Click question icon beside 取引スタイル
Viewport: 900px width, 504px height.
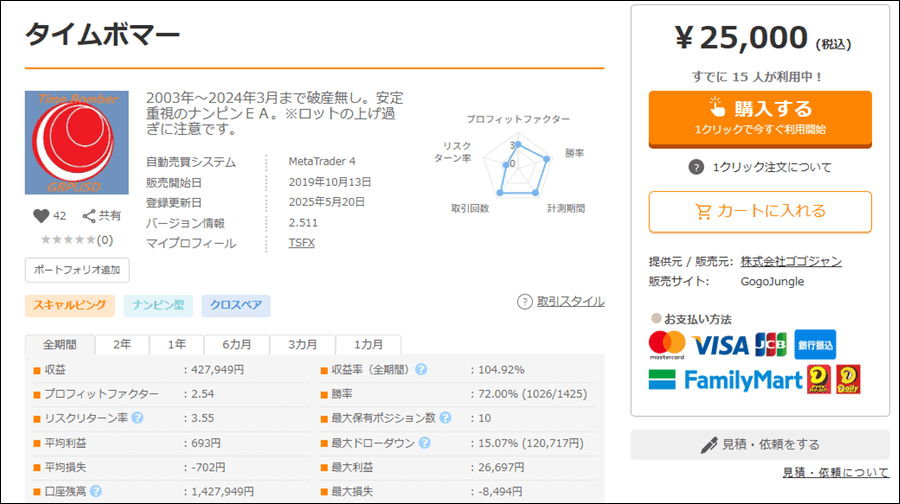525,301
